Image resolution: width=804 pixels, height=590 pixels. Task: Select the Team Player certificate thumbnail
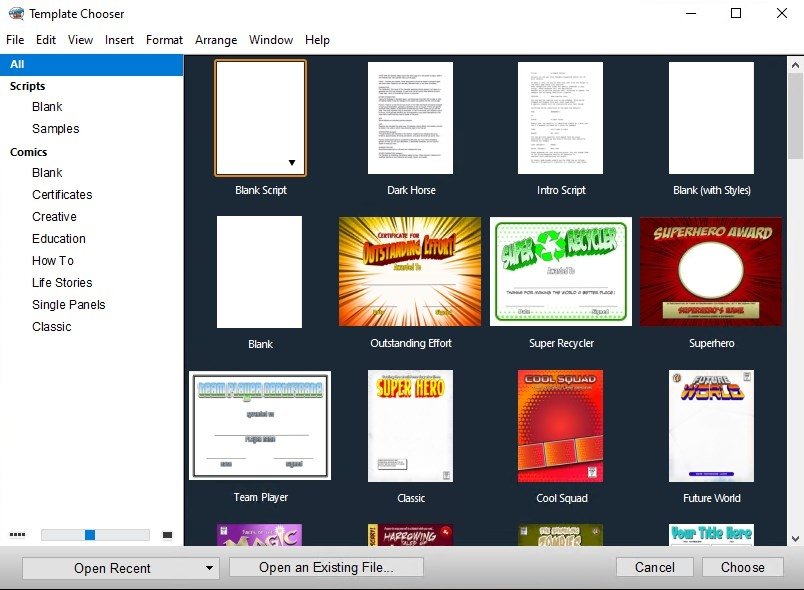pyautogui.click(x=260, y=425)
